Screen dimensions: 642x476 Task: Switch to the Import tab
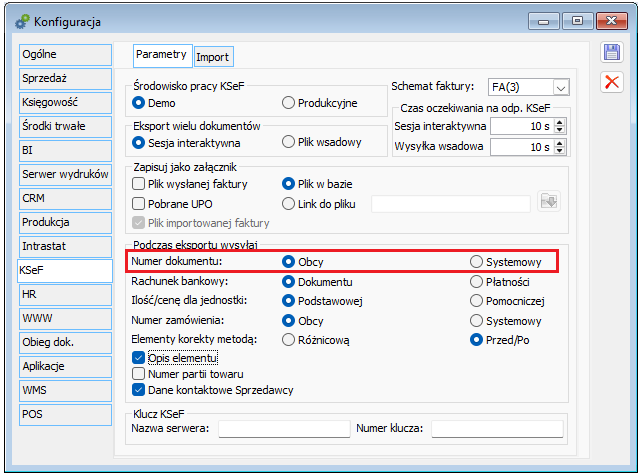212,57
